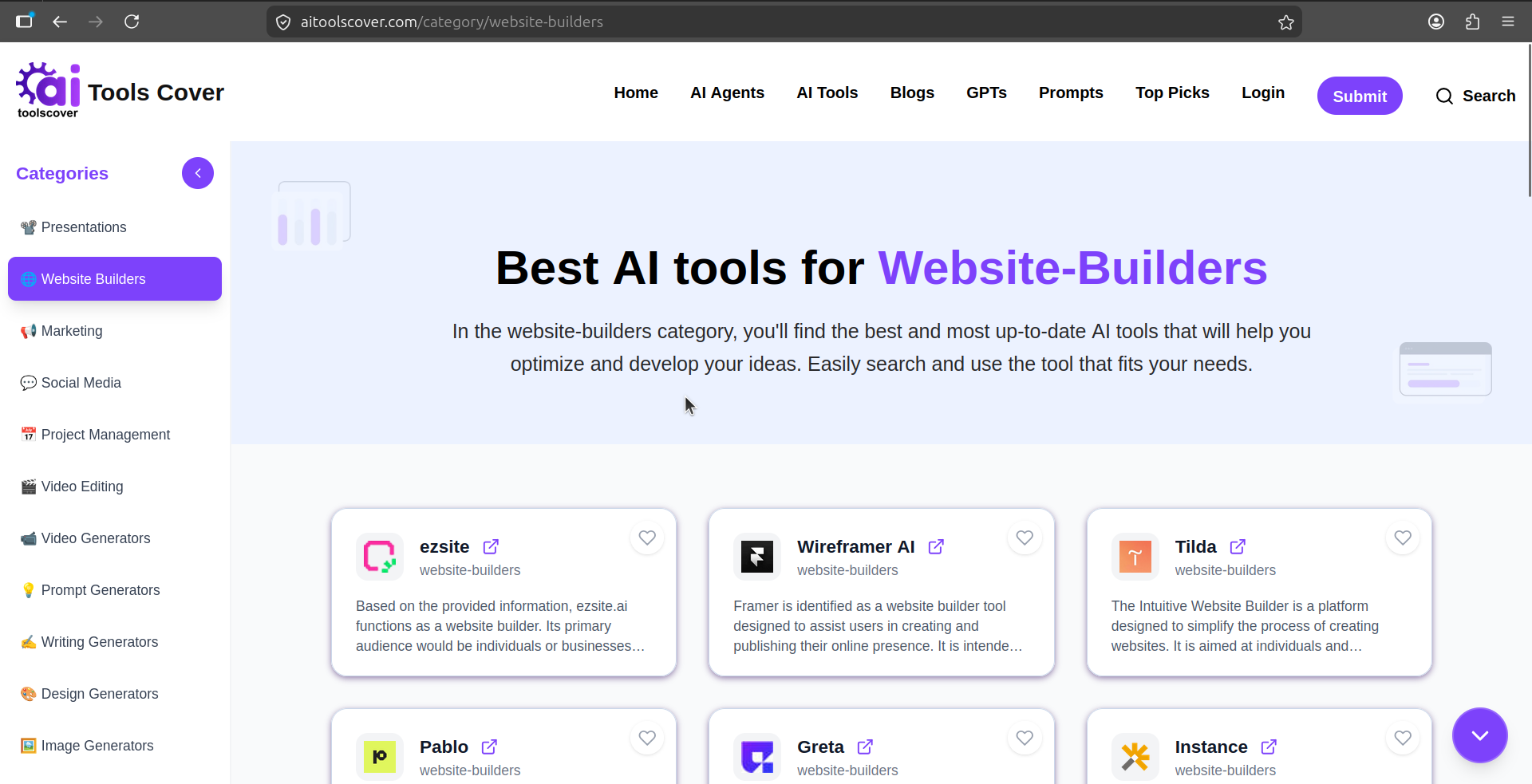Select the Website Builders category
Viewport: 1532px width, 784px height.
coord(115,279)
